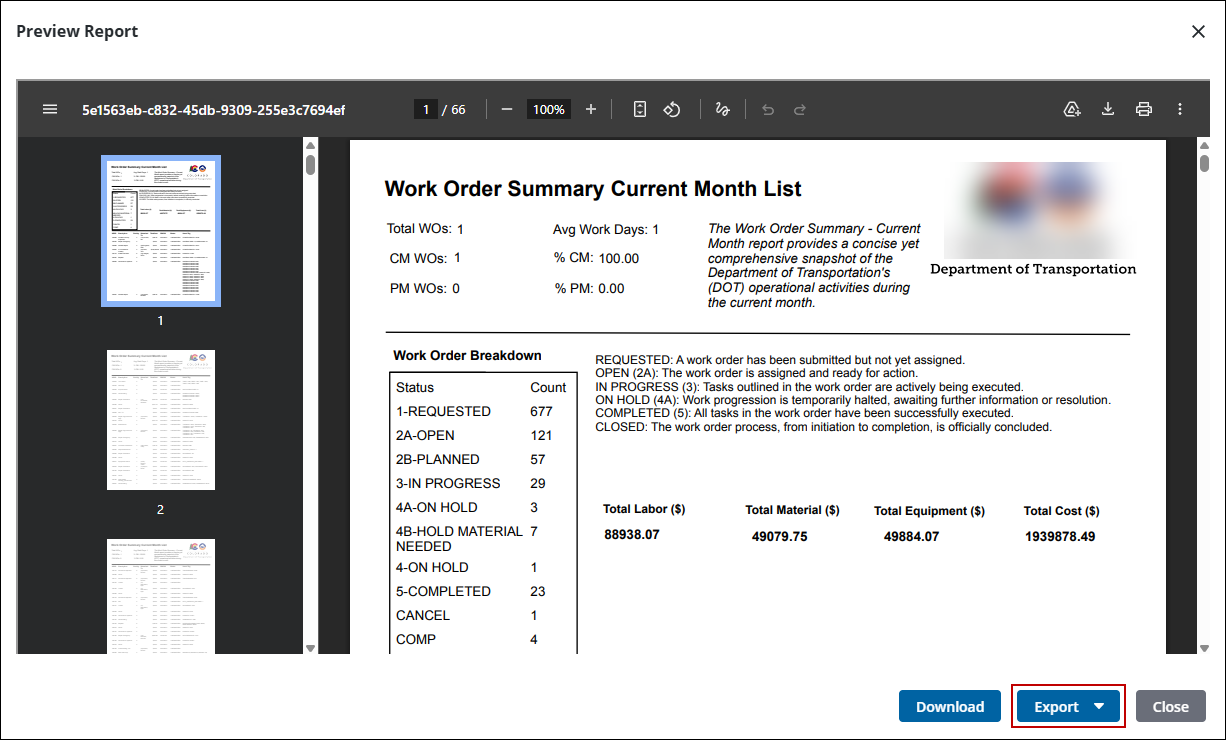Click the undo annotation arrow
Viewport: 1226px width, 740px height.
768,110
